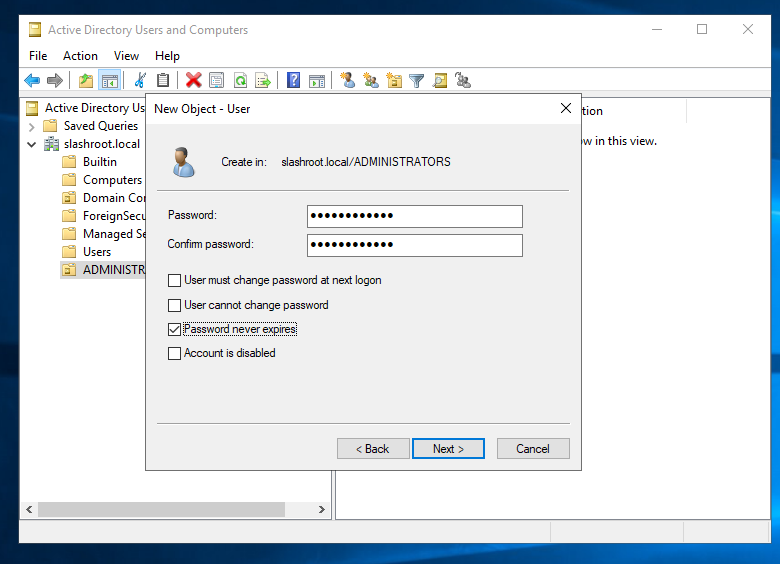
Task: Click the Filter funnel toolbar icon
Action: [x=417, y=81]
